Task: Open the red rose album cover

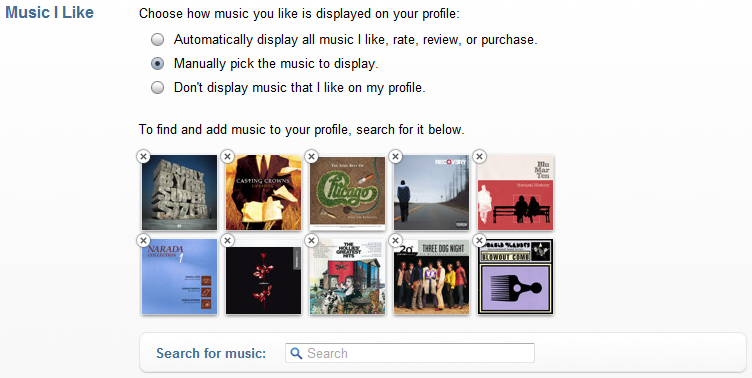Action: click(x=263, y=277)
